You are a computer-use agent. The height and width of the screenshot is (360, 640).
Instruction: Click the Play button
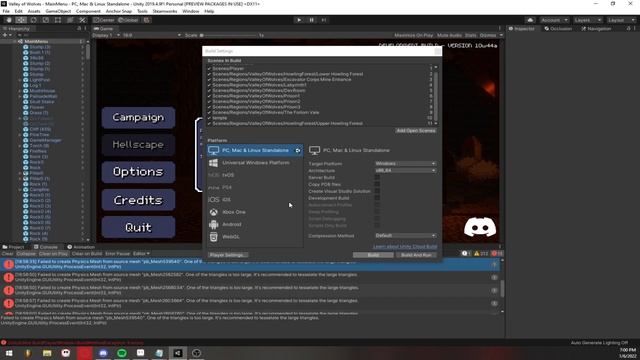tap(299, 20)
